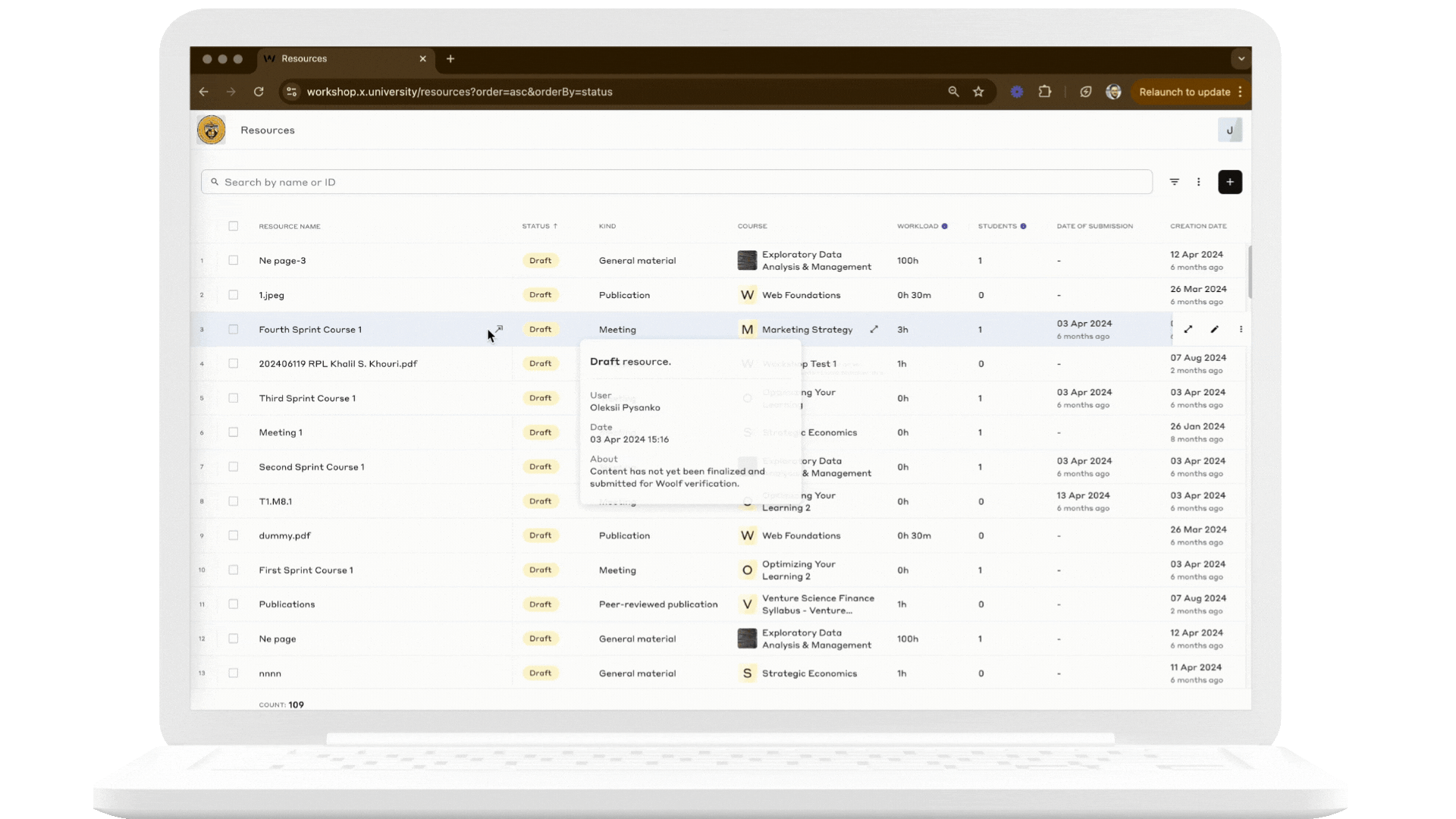Image resolution: width=1456 pixels, height=819 pixels.
Task: Click the Relaunch to update button
Action: [1184, 92]
